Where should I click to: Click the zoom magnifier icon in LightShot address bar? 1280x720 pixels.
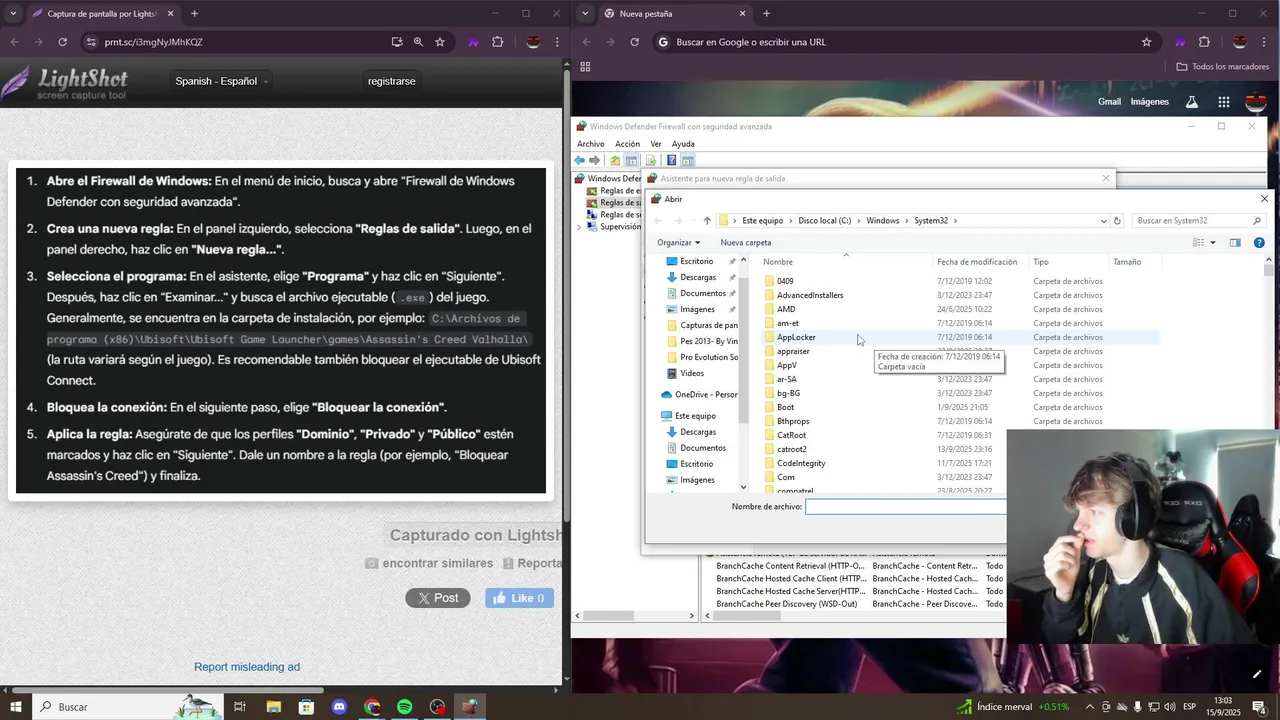[x=418, y=42]
